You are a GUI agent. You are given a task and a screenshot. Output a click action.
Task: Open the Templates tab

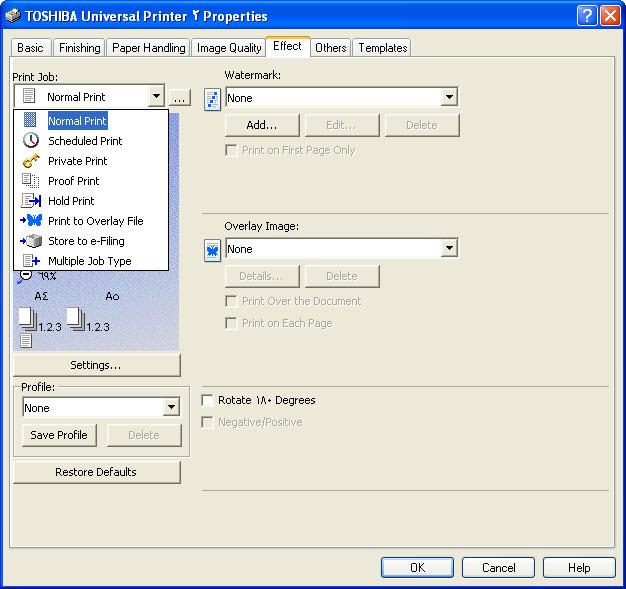382,48
